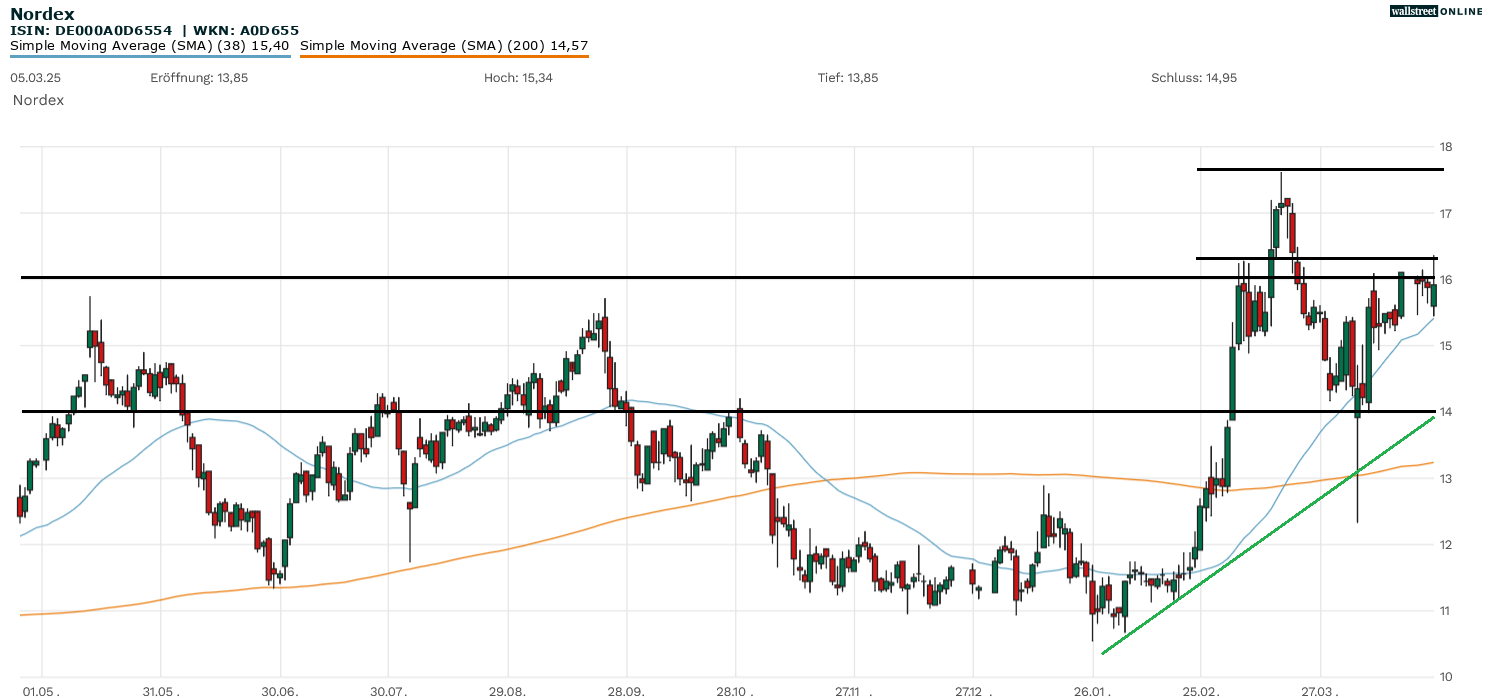
Task: Click y-axis label 14
Action: [1445, 412]
